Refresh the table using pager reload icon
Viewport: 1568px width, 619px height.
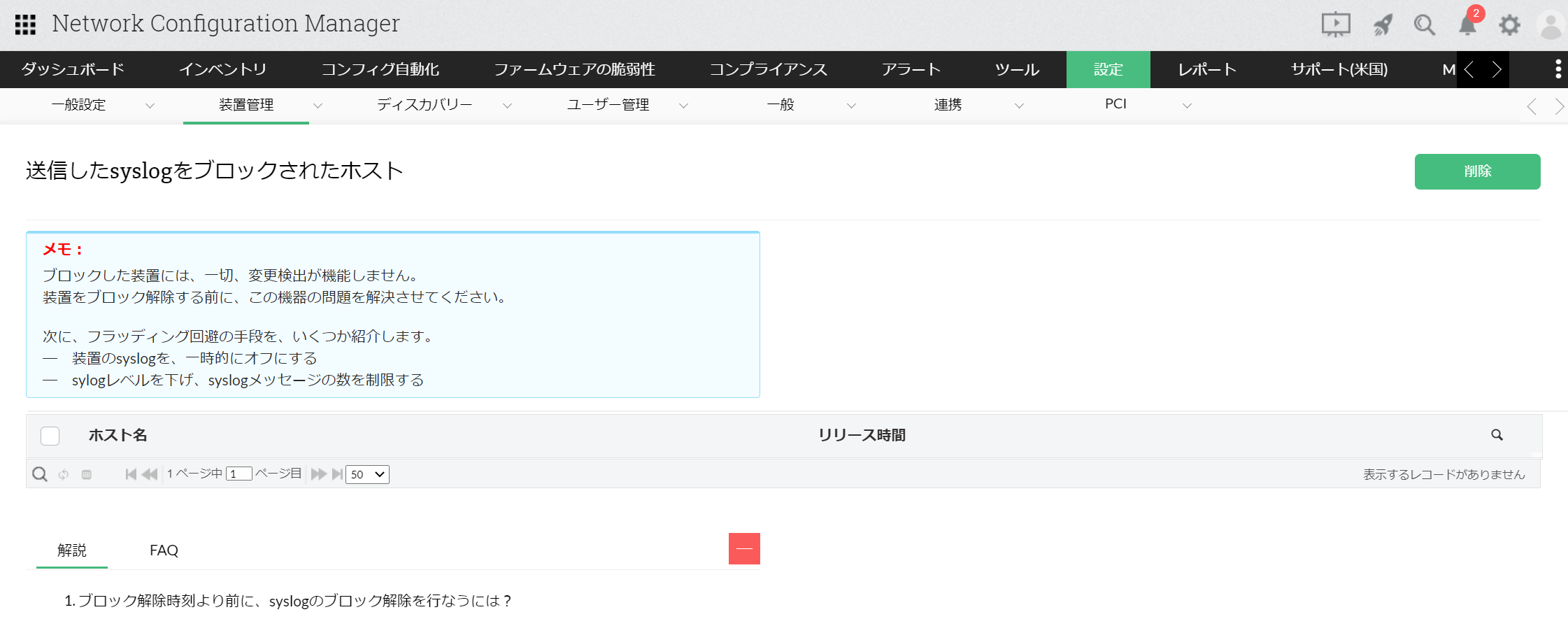coord(64,474)
